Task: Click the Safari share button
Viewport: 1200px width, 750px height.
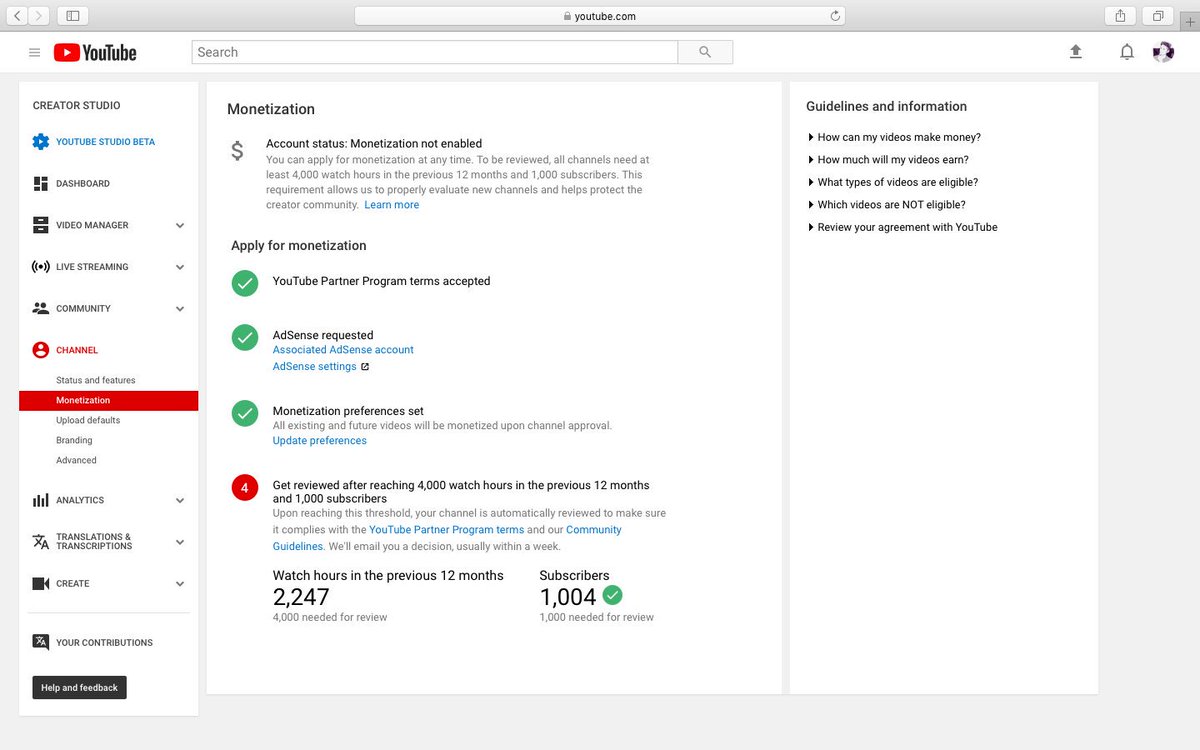Action: tap(1120, 16)
